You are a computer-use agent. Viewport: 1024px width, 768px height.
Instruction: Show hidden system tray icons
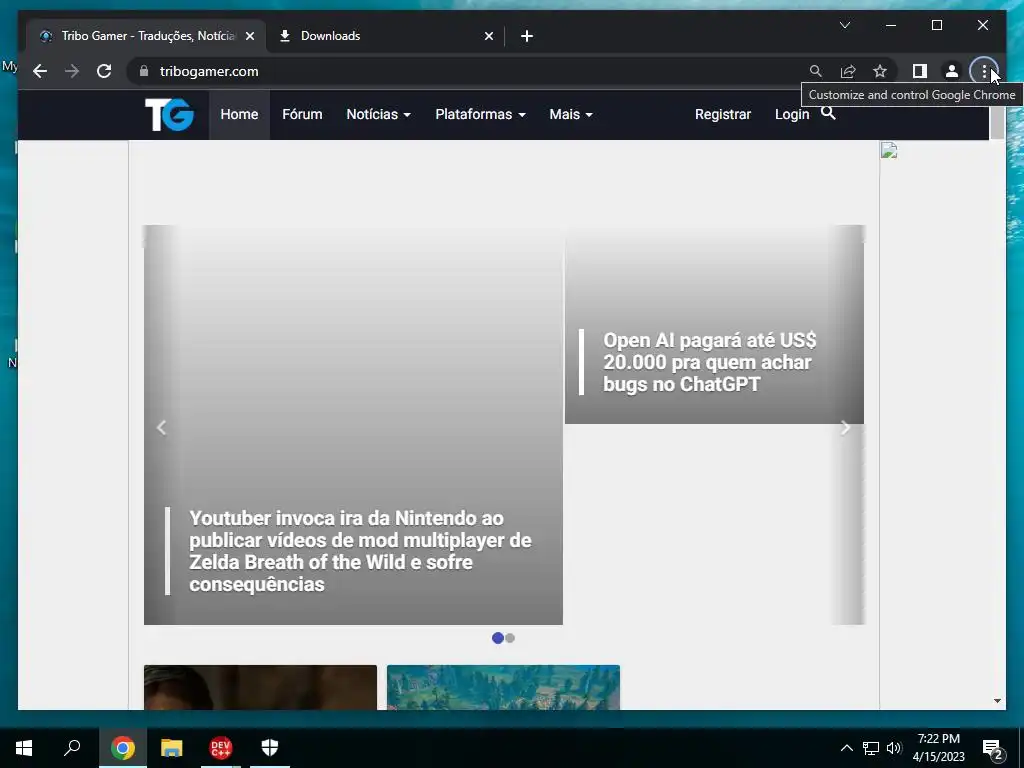[846, 748]
